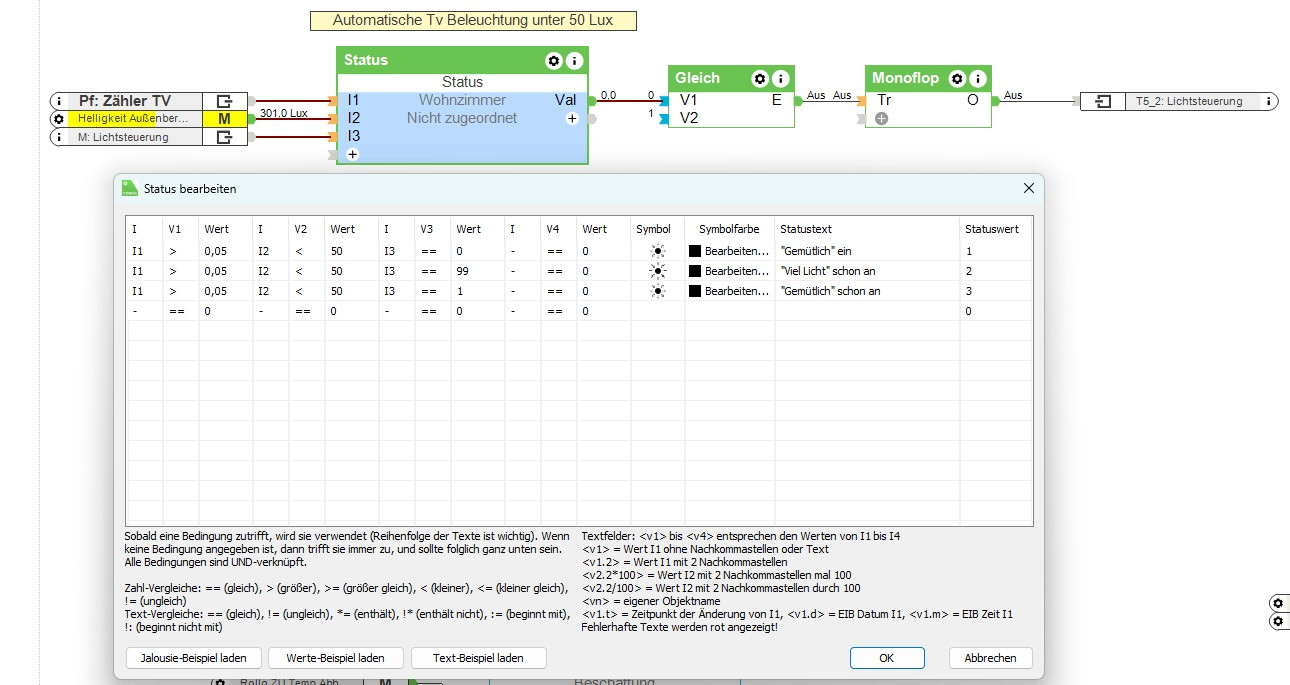Click info icon on Monoflop block

pos(977,78)
